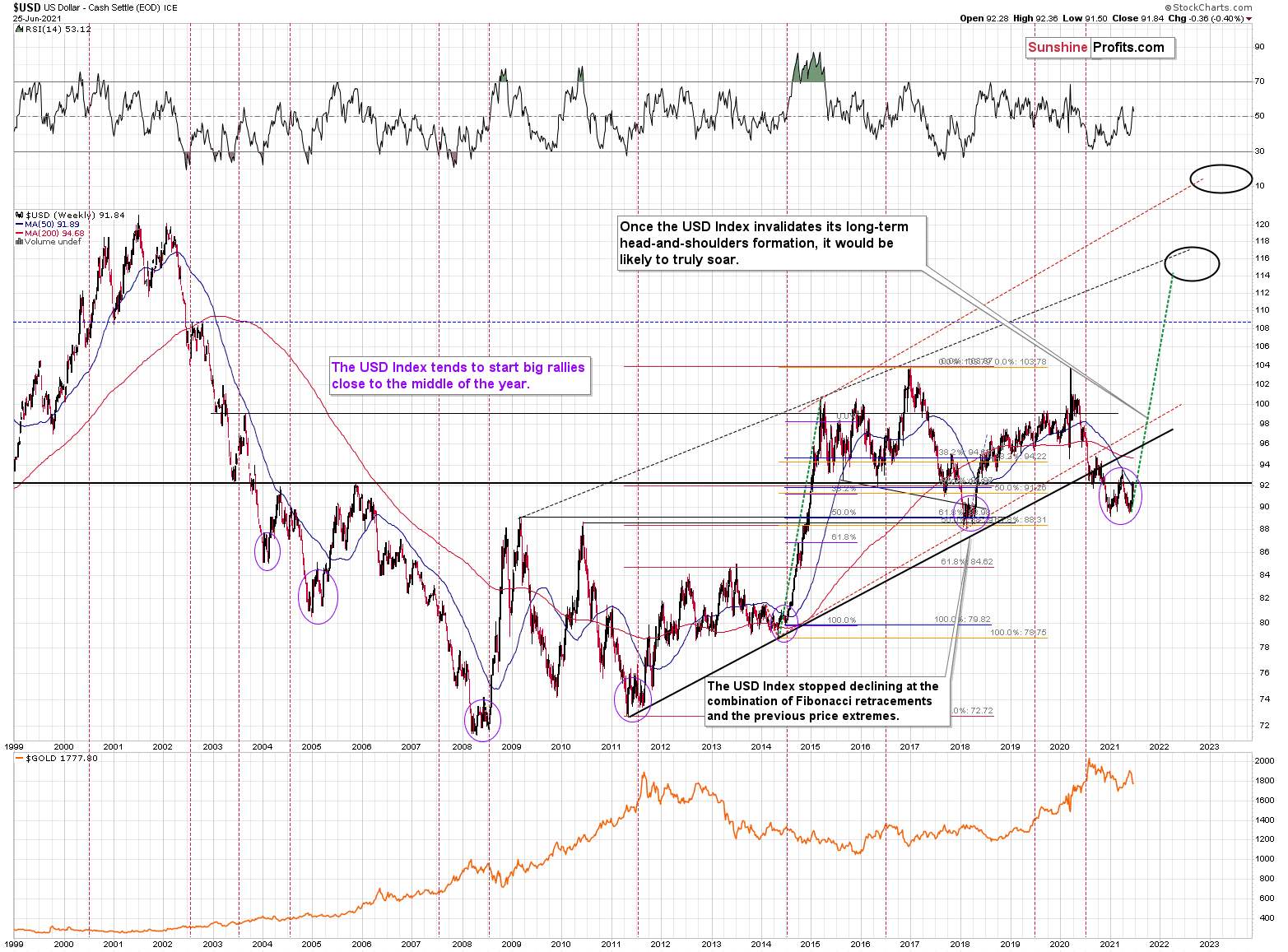
Task: Click the Volume histogram legend icon
Action: click(x=20, y=242)
